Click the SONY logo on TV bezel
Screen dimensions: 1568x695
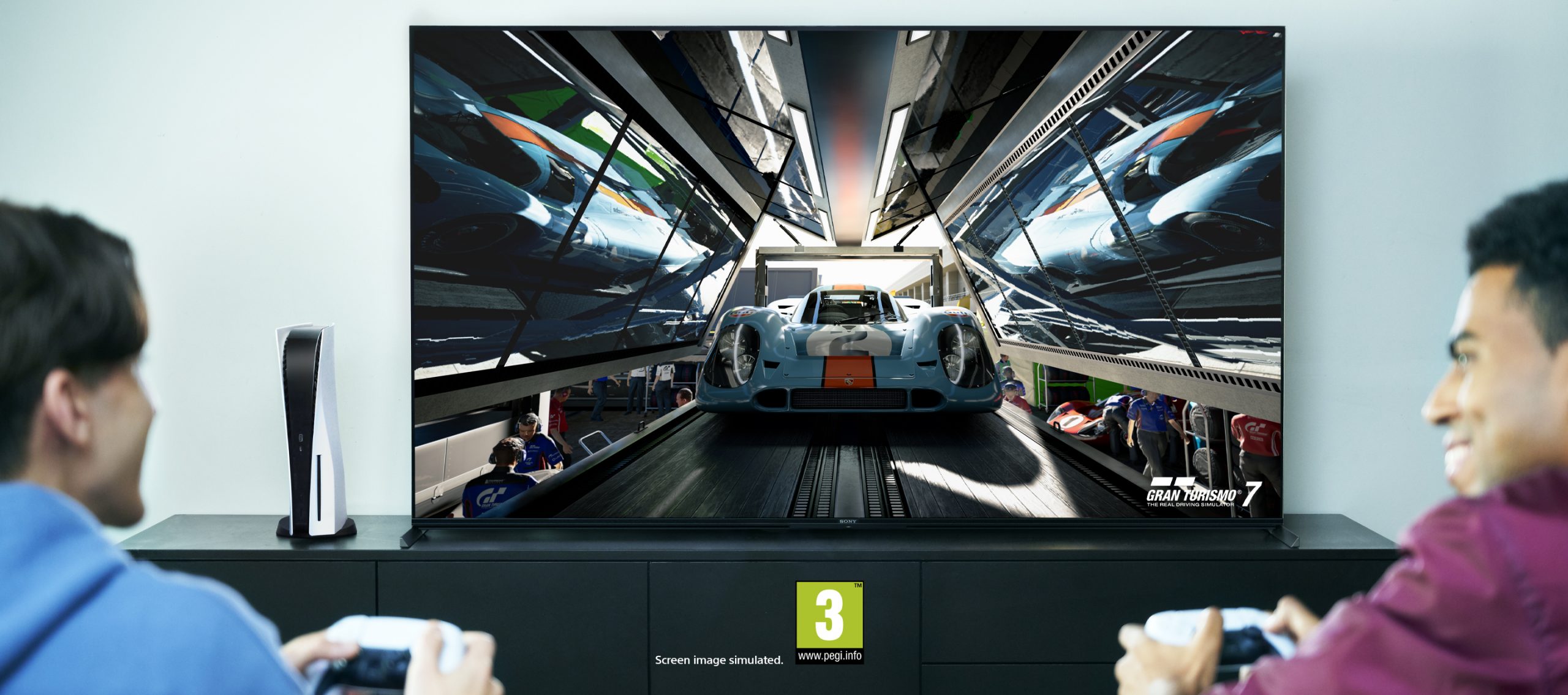[846, 521]
